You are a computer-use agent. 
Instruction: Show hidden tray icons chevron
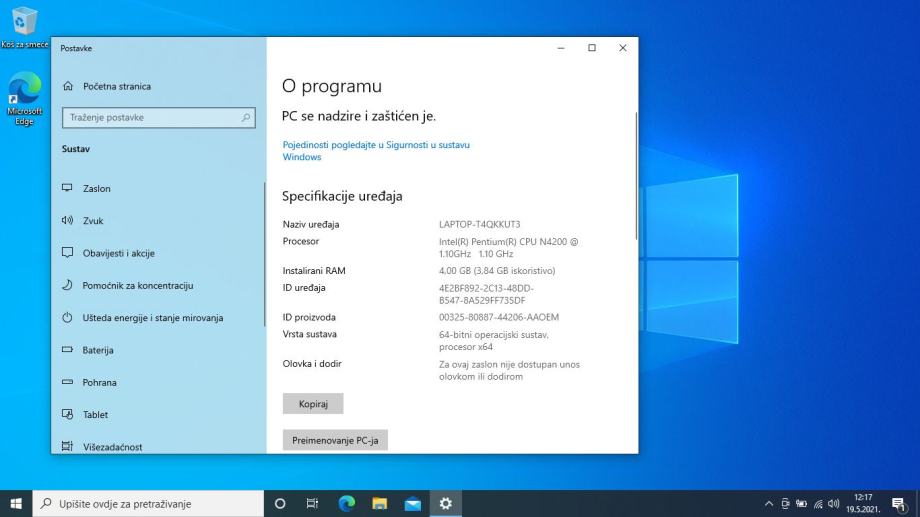pyautogui.click(x=769, y=504)
